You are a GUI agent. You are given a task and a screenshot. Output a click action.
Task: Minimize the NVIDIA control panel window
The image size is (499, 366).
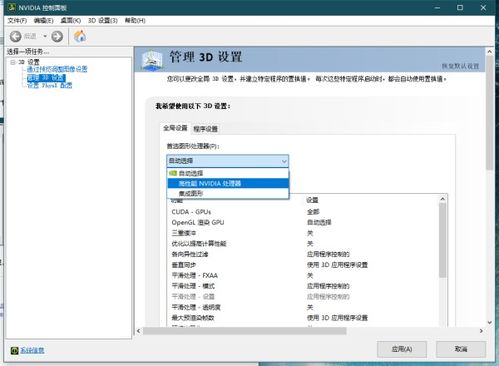(437, 8)
